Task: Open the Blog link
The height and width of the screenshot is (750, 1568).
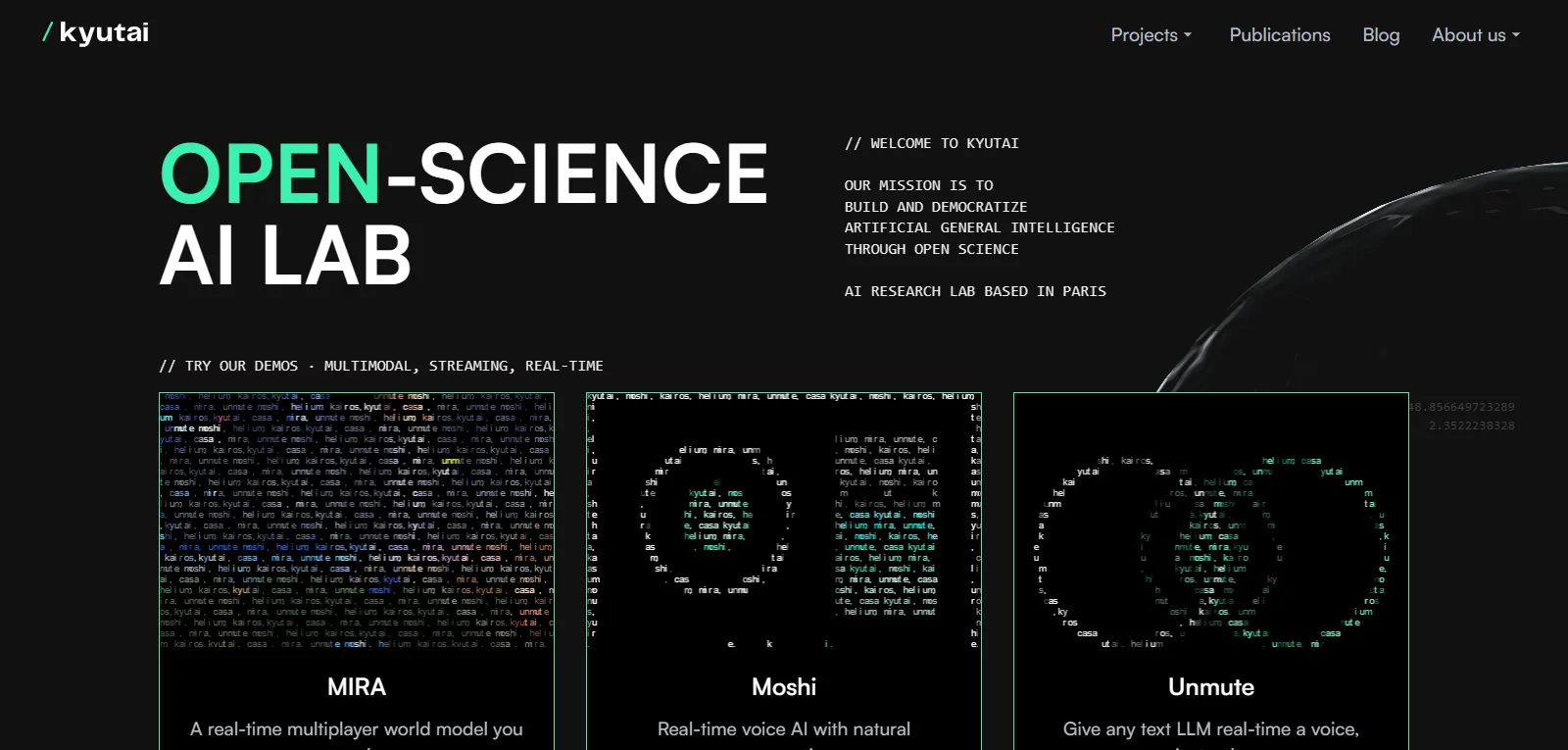Action: pyautogui.click(x=1381, y=35)
